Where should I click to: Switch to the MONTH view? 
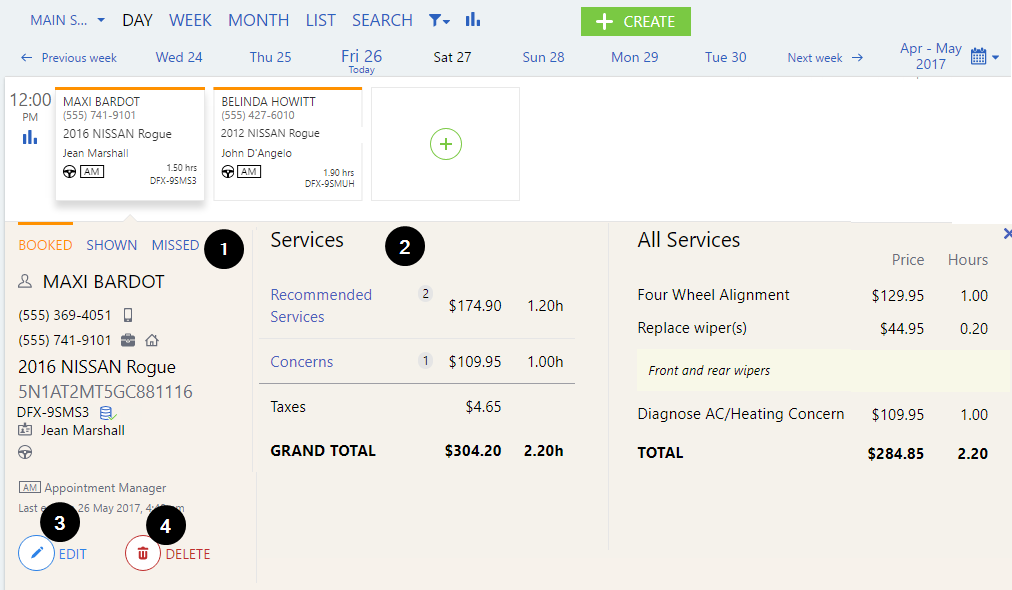tap(258, 20)
